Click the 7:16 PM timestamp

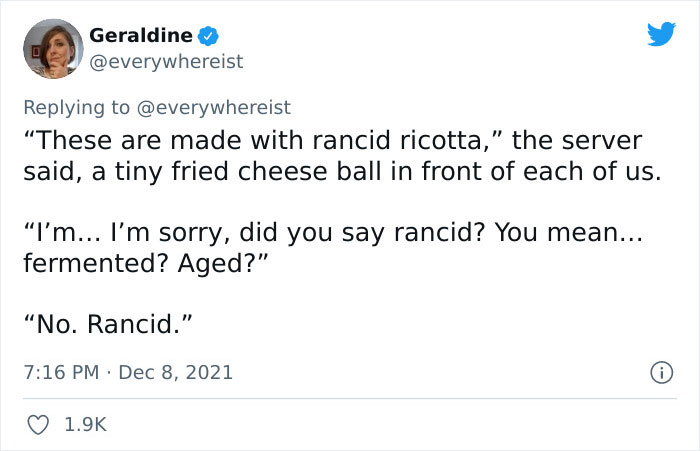pos(60,373)
